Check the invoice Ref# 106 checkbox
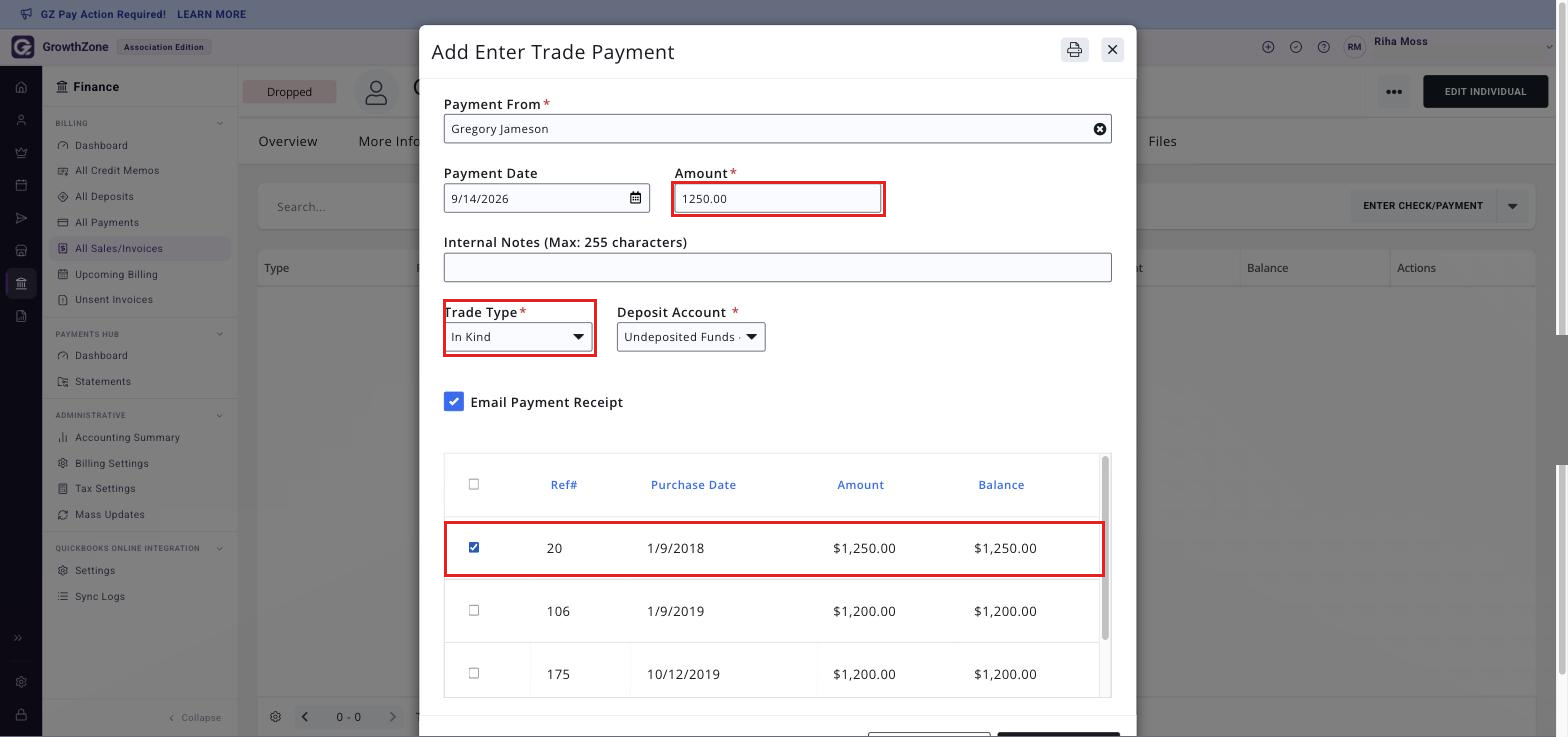1568x737 pixels. 474,610
